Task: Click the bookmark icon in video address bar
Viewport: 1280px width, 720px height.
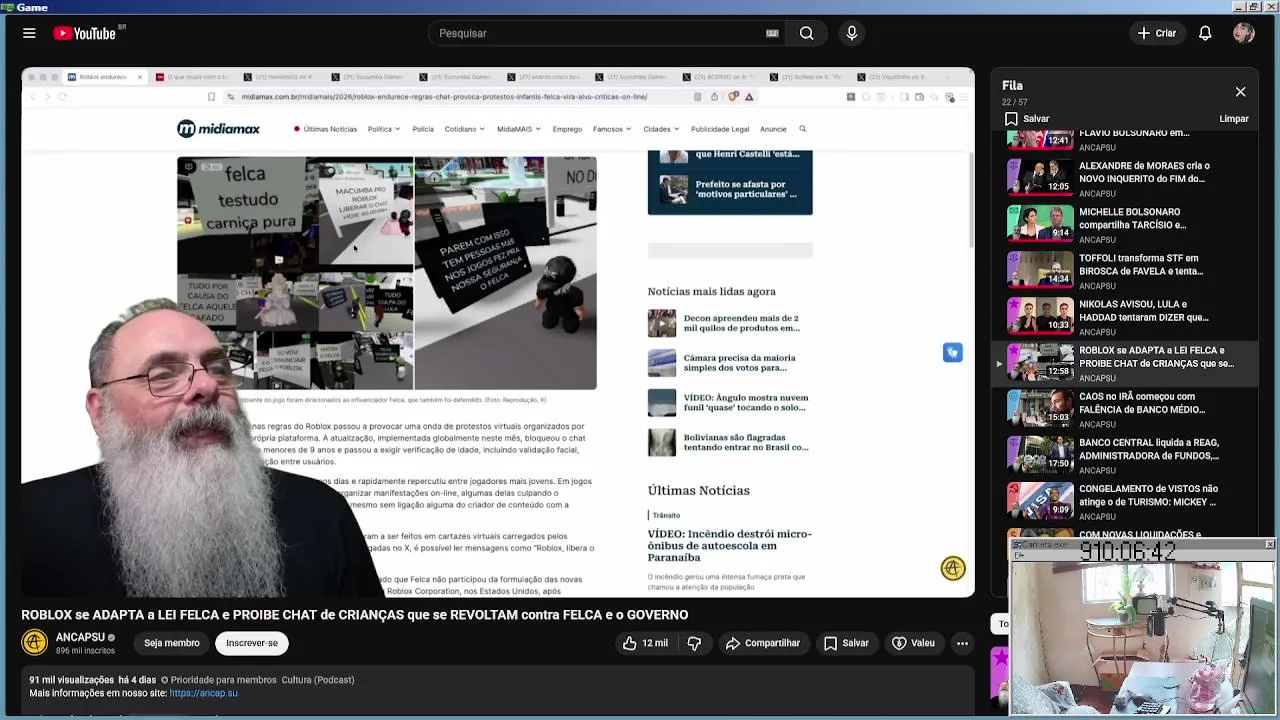Action: 211,97
